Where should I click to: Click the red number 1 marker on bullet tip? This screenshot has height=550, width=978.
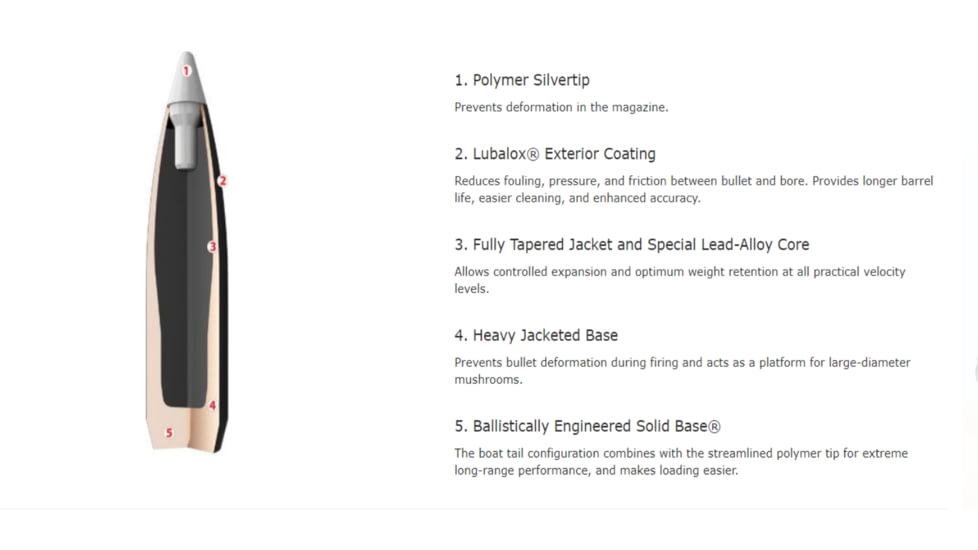pyautogui.click(x=186, y=71)
